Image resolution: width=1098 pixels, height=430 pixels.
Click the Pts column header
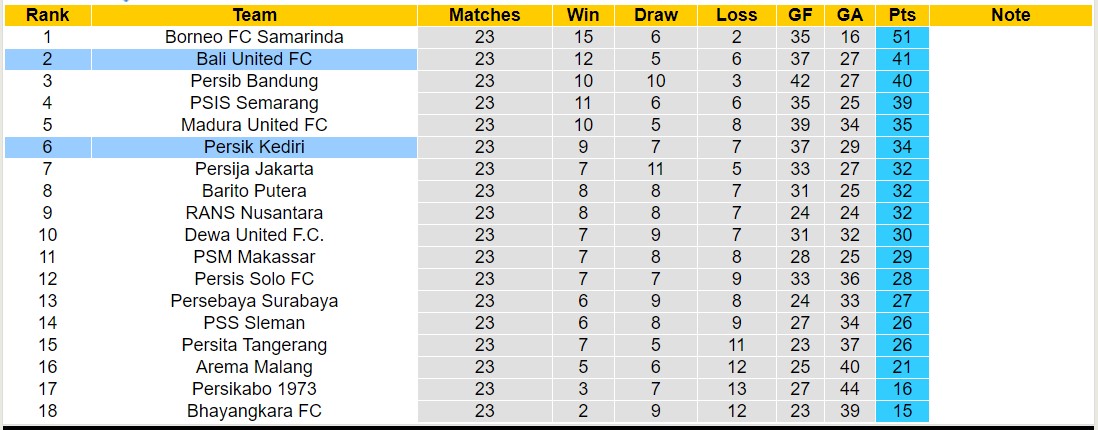902,15
